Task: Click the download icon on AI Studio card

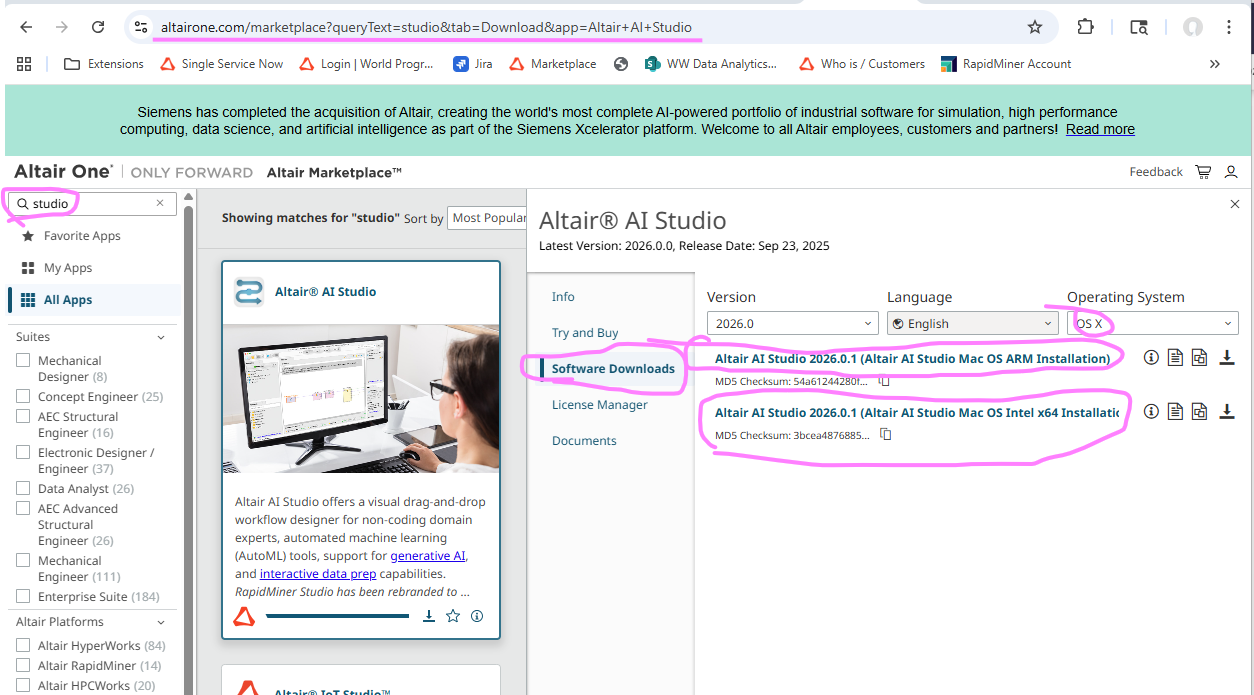Action: (429, 616)
